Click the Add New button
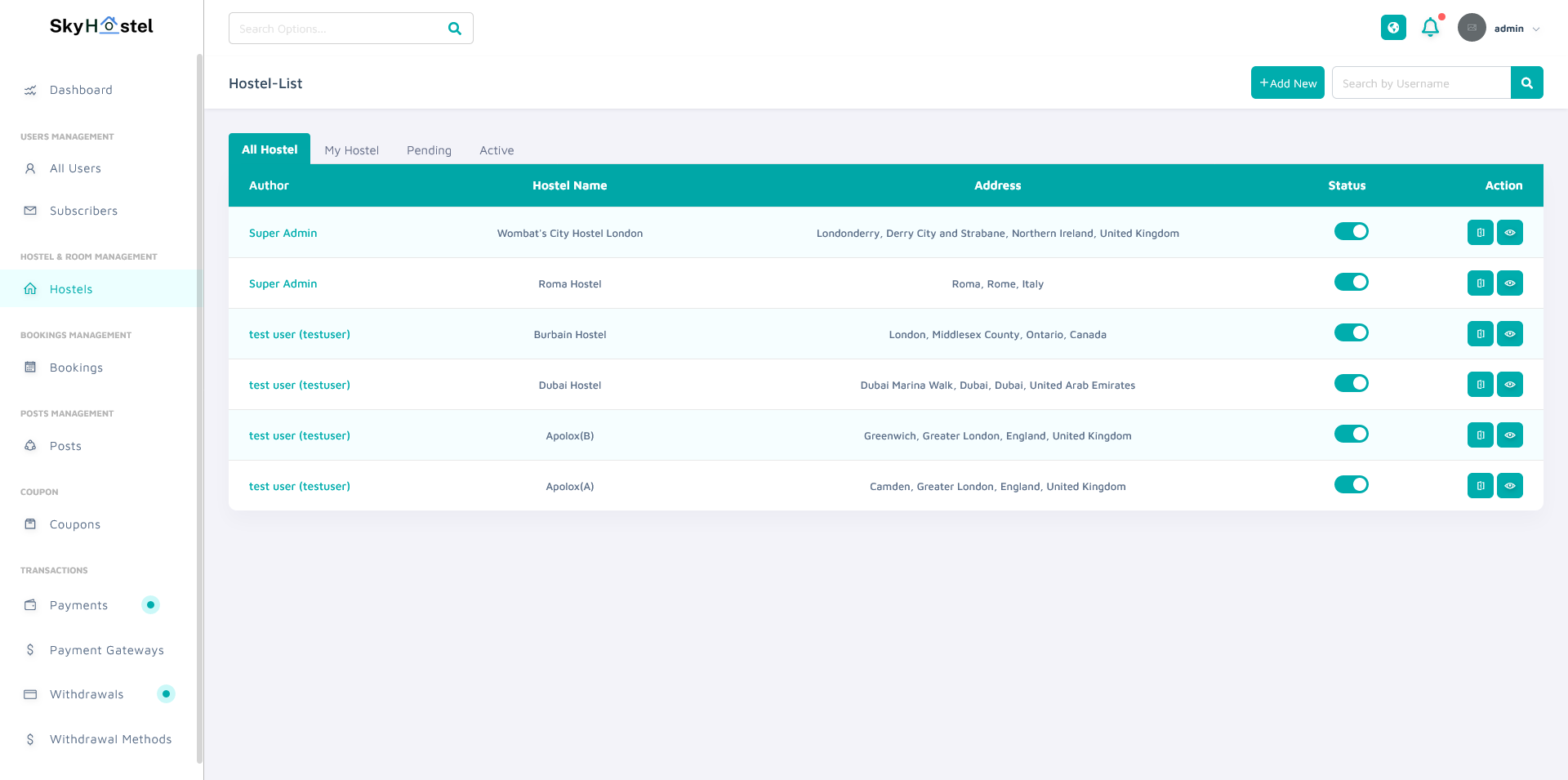Screen dimensions: 1568x780 [x=1287, y=83]
